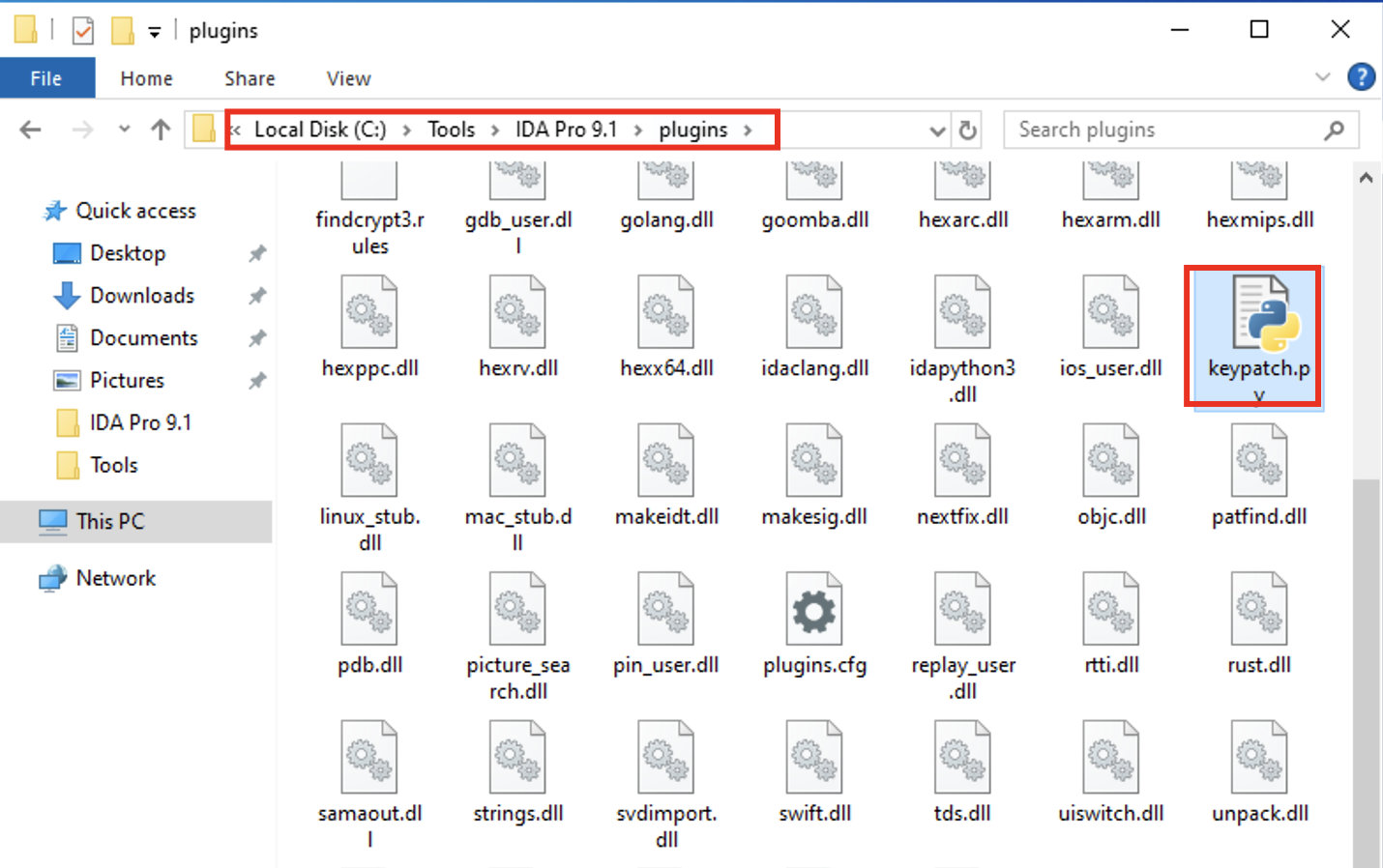This screenshot has height=868, width=1383.
Task: Select the pdb.dll file icon
Action: [369, 609]
